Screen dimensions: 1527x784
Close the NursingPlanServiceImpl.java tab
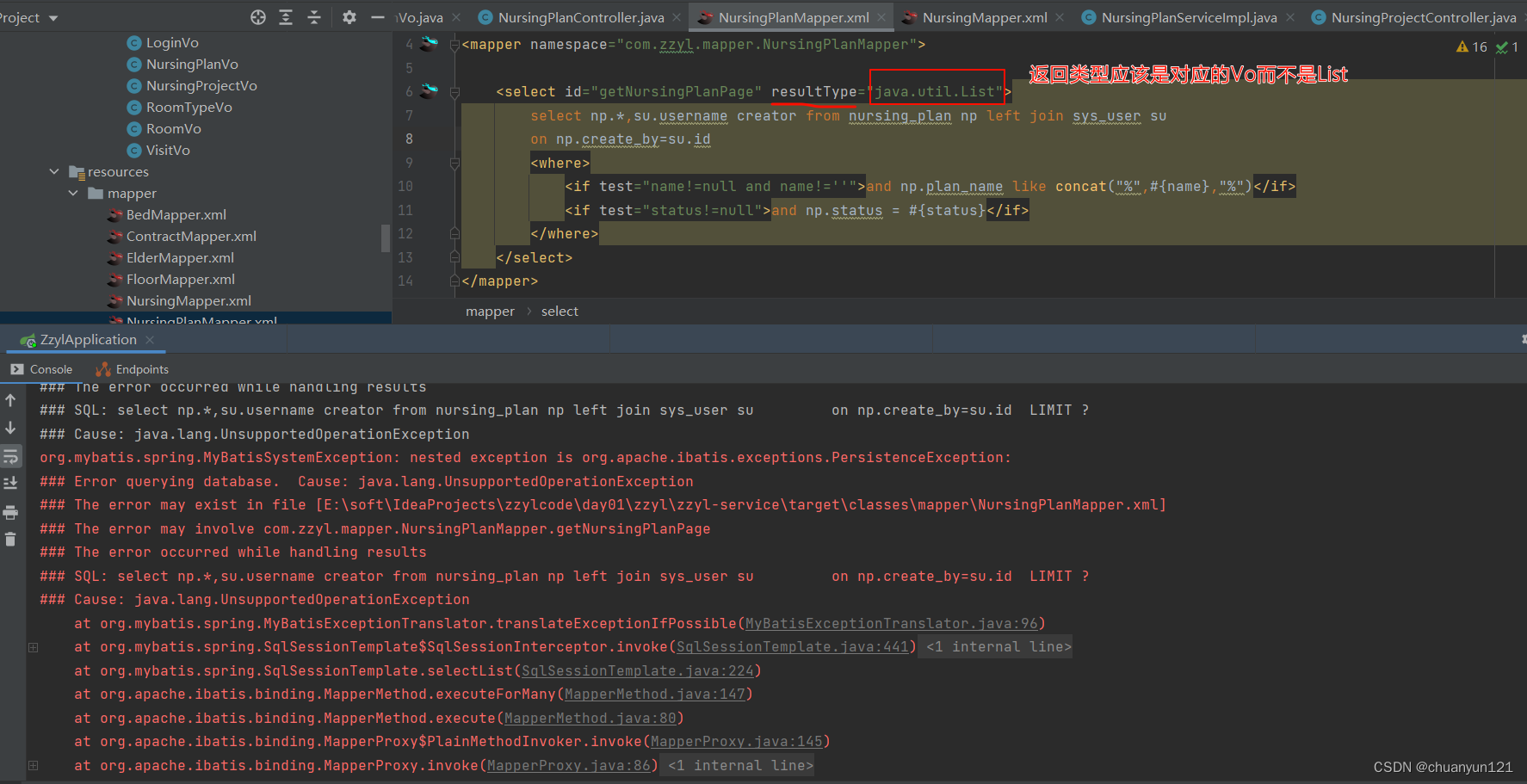[x=1289, y=17]
